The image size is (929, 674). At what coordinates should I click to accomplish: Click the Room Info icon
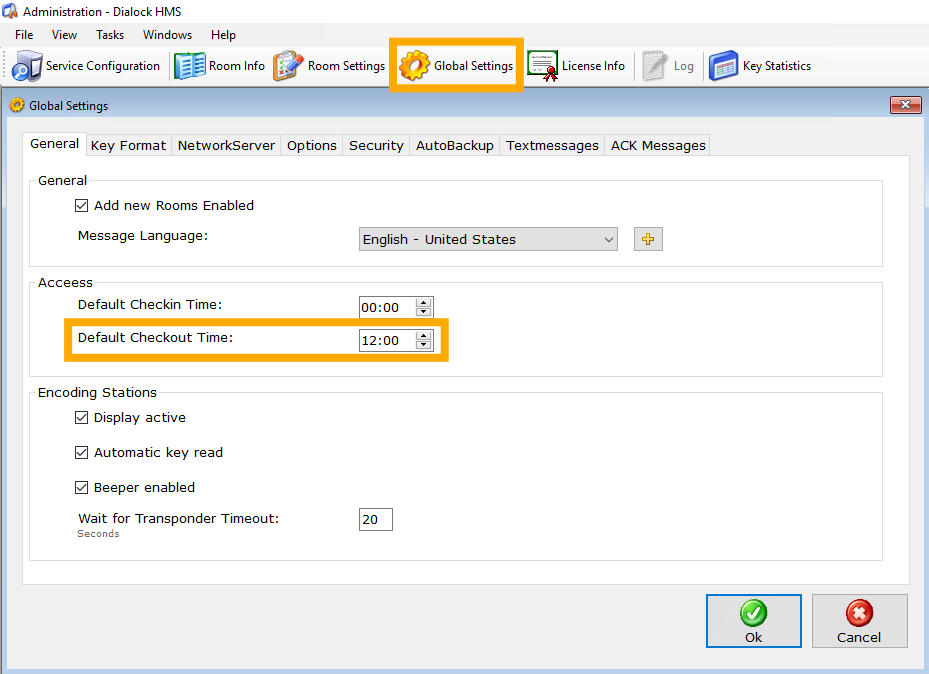click(x=190, y=66)
